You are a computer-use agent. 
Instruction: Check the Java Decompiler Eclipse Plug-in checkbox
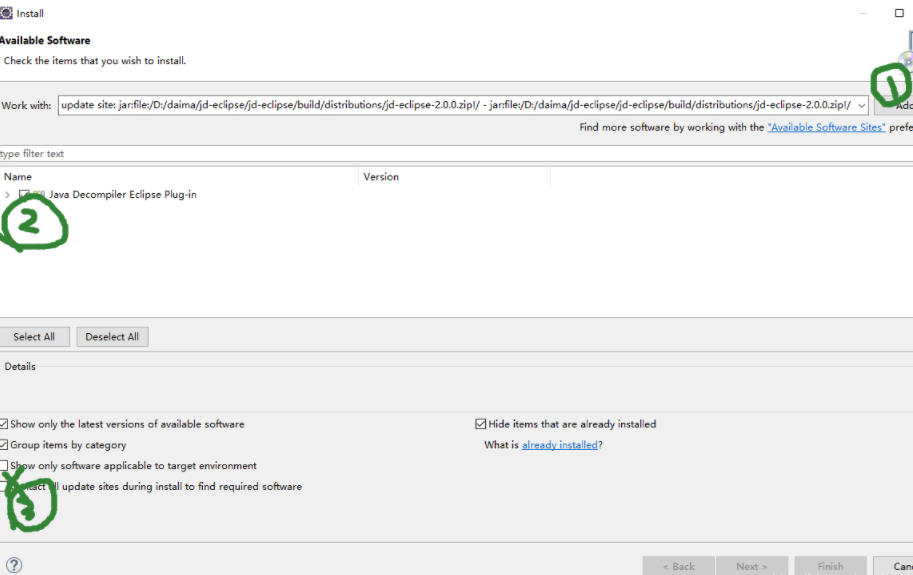[x=24, y=195]
